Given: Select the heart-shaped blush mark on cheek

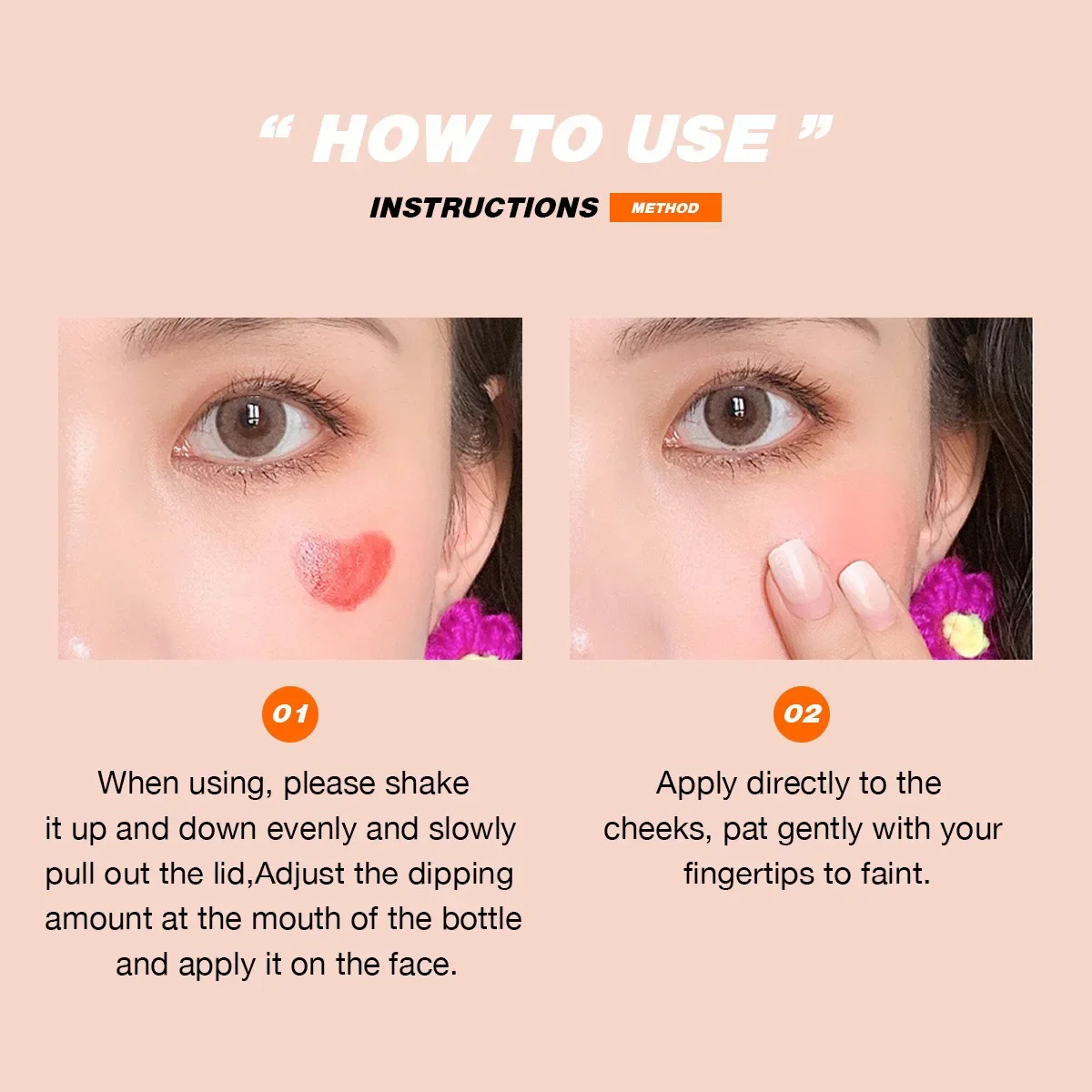Looking at the screenshot, I should [x=343, y=571].
